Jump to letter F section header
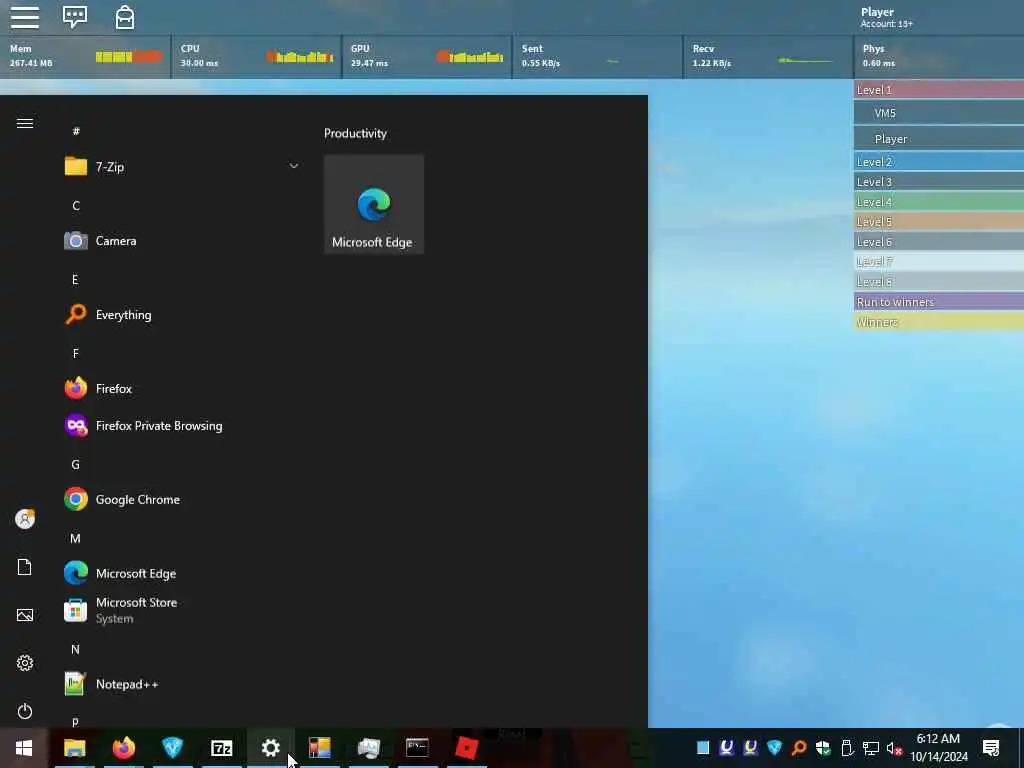The width and height of the screenshot is (1024, 768). pyautogui.click(x=76, y=353)
